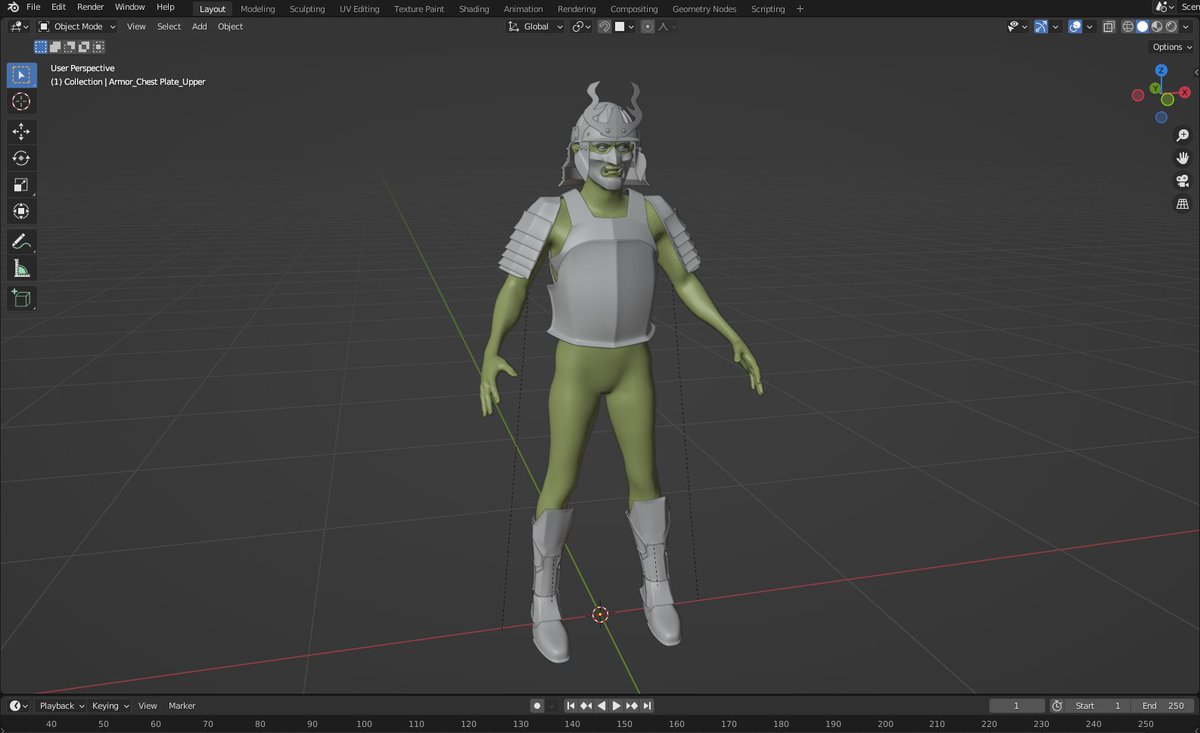Toggle X-ray view
This screenshot has height=733, width=1200.
click(1109, 27)
